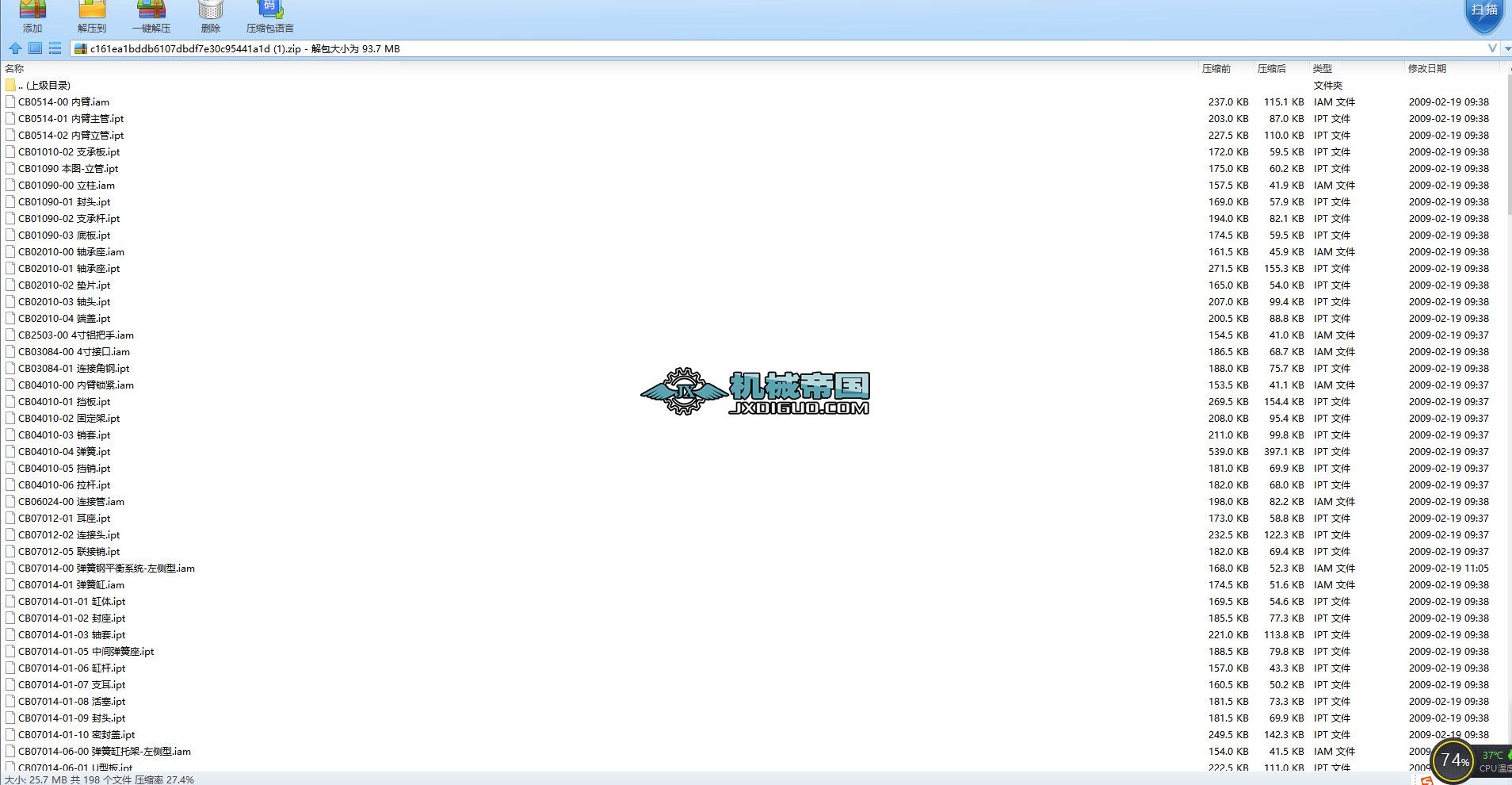Click 155.3 KB compressed size of 轴承座.ipt

[x=1284, y=268]
